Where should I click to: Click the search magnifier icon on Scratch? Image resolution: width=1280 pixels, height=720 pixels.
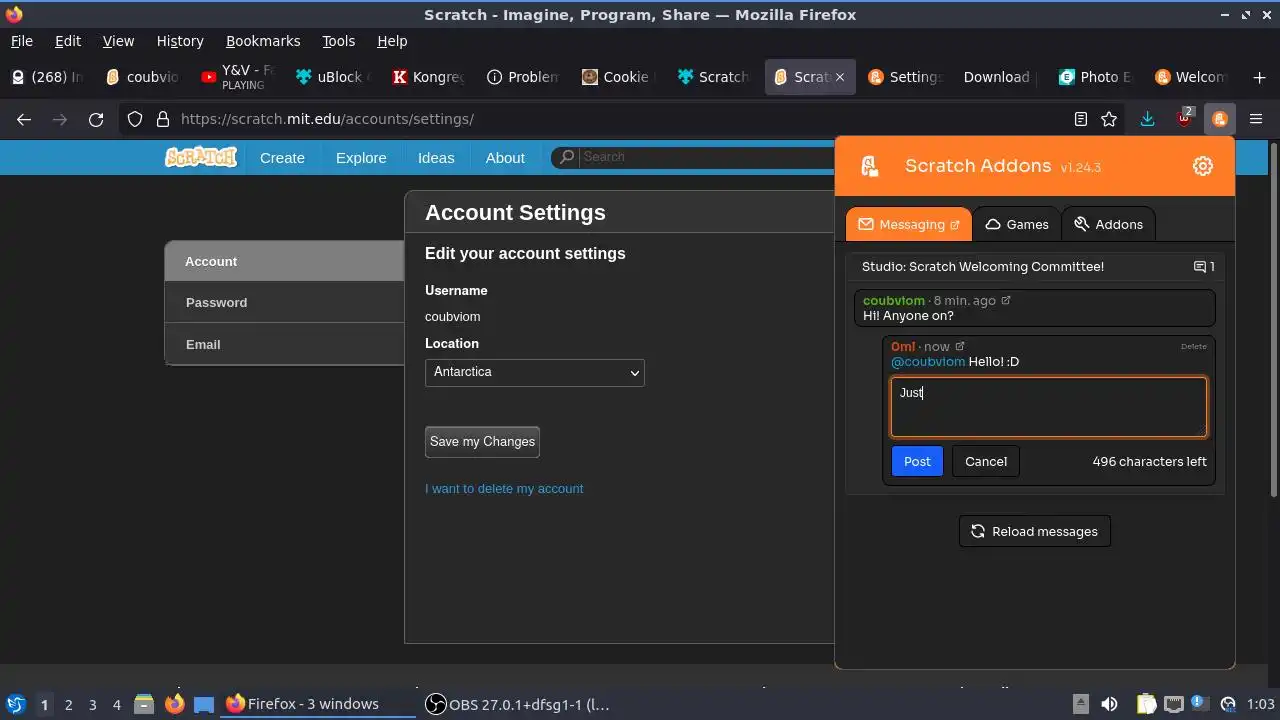(x=567, y=157)
